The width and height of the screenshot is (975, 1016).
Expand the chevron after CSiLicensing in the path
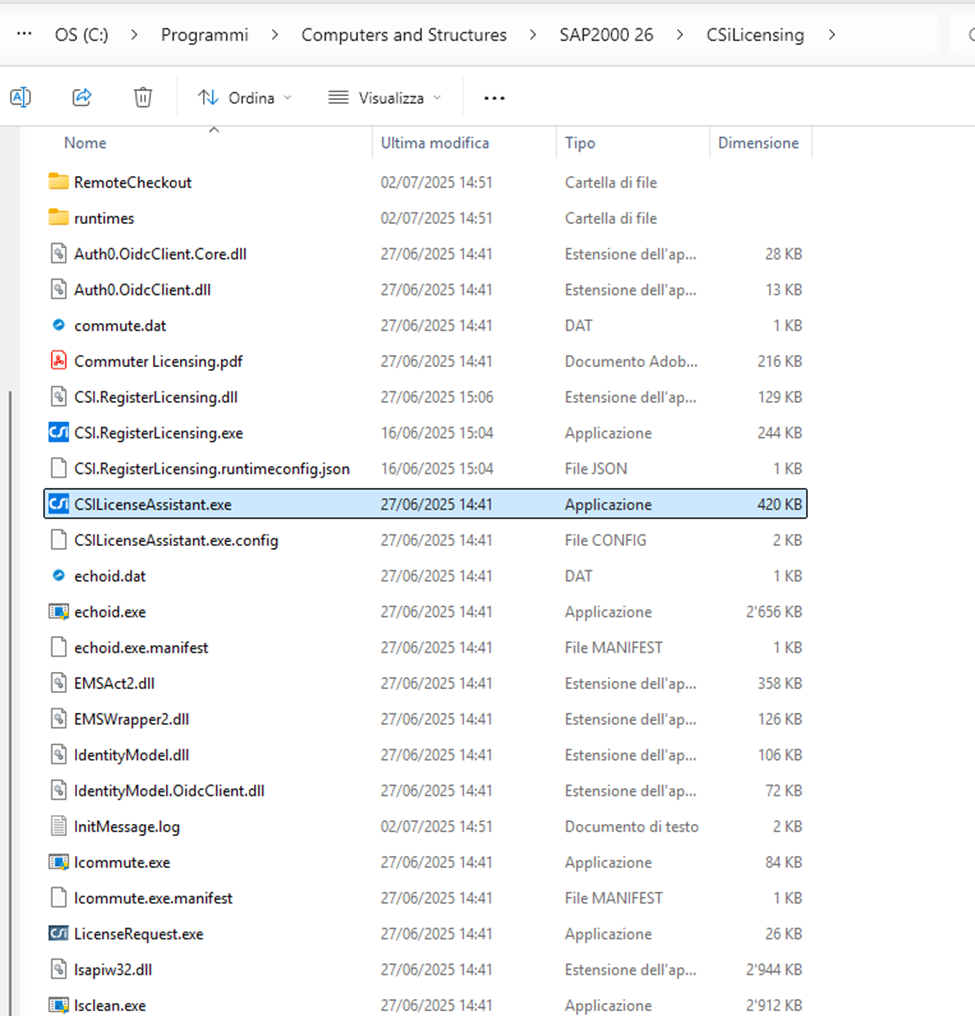[831, 35]
